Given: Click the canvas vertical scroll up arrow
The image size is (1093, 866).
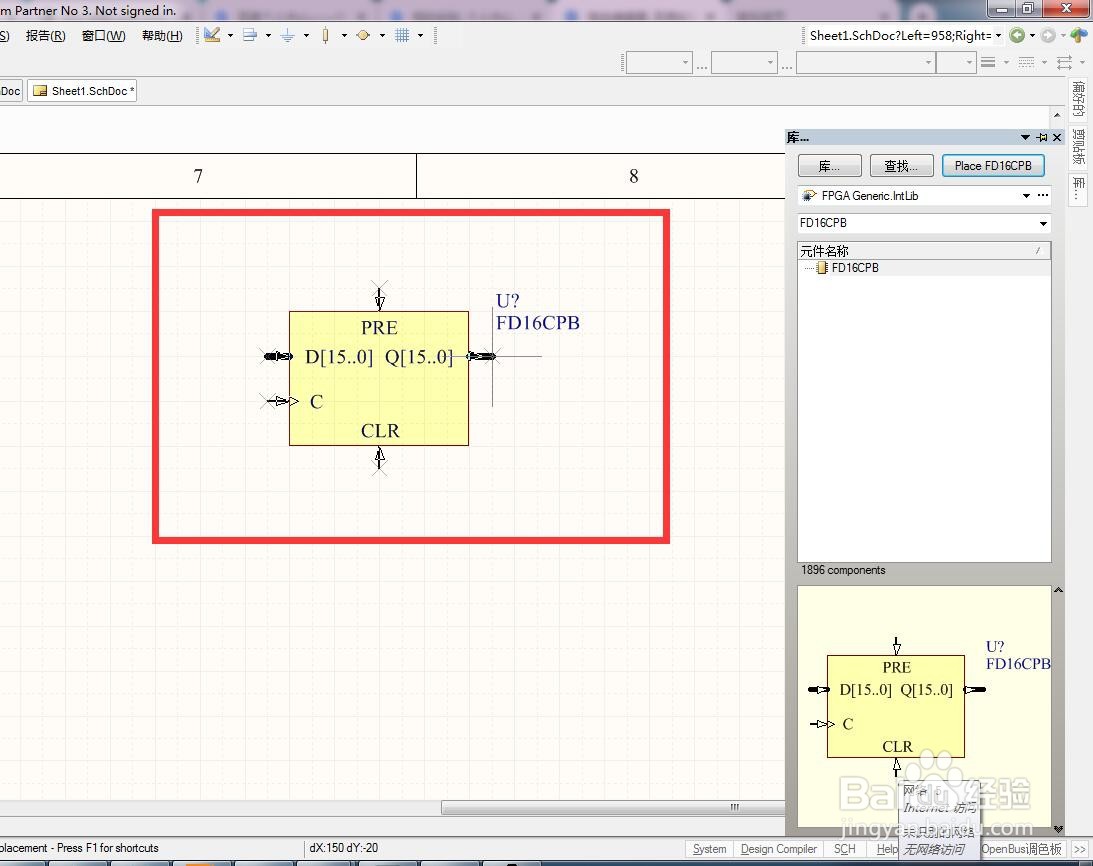Looking at the screenshot, I should click(x=1057, y=115).
